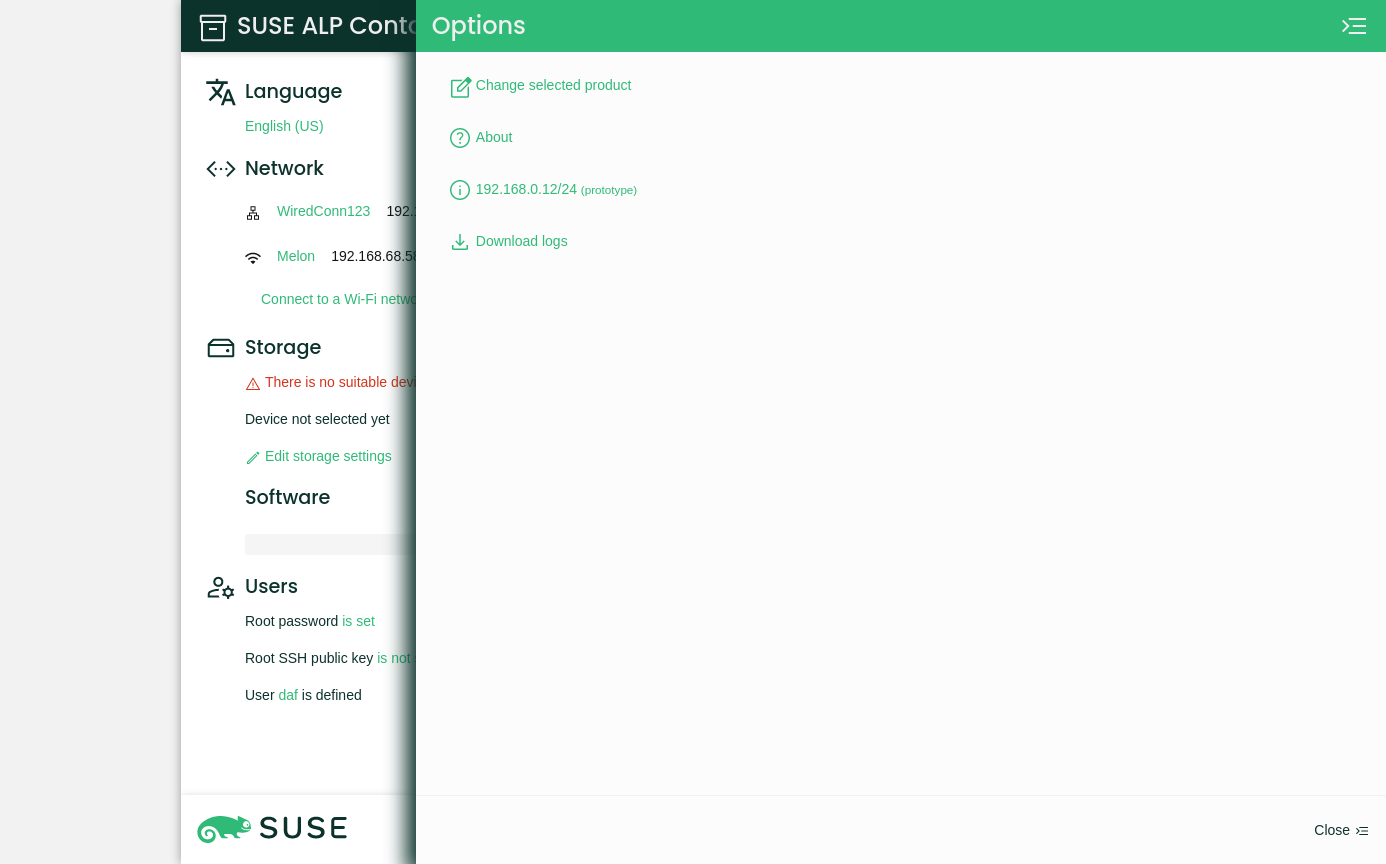Select Download logs link
This screenshot has height=864, width=1386.
point(522,241)
